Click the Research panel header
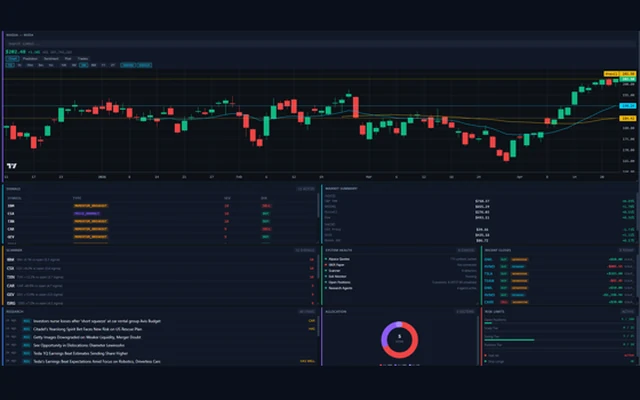The height and width of the screenshot is (400, 640). (x=161, y=312)
